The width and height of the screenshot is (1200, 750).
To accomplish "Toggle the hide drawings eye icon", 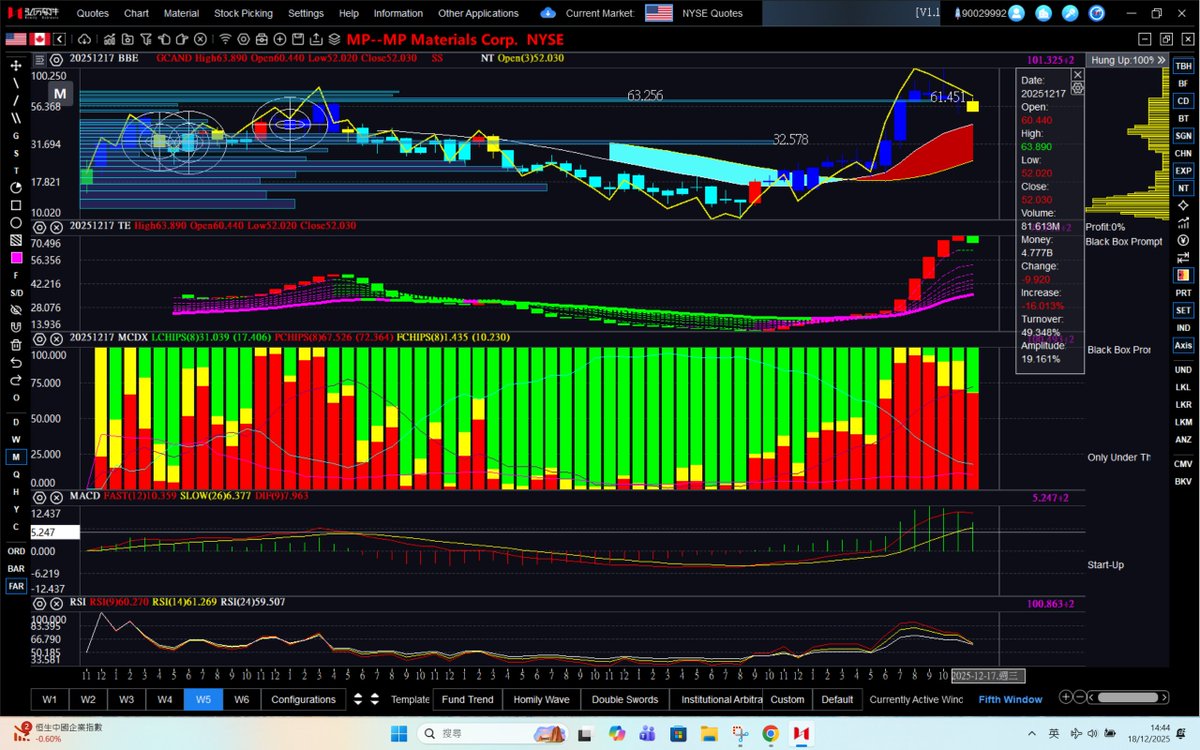I will click(16, 310).
